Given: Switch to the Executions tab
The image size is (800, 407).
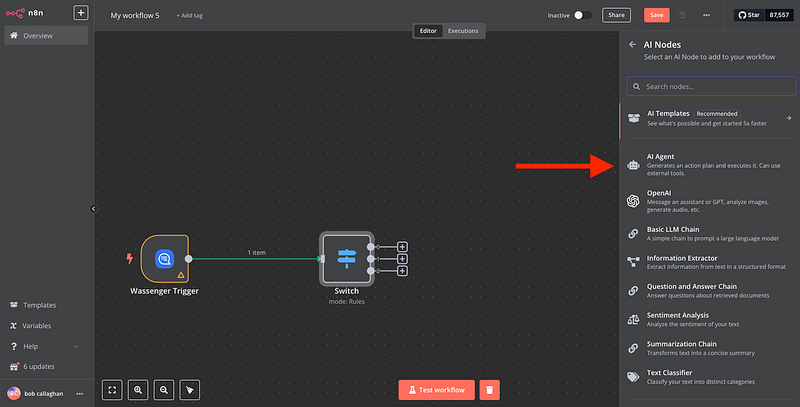Looking at the screenshot, I should (x=462, y=31).
